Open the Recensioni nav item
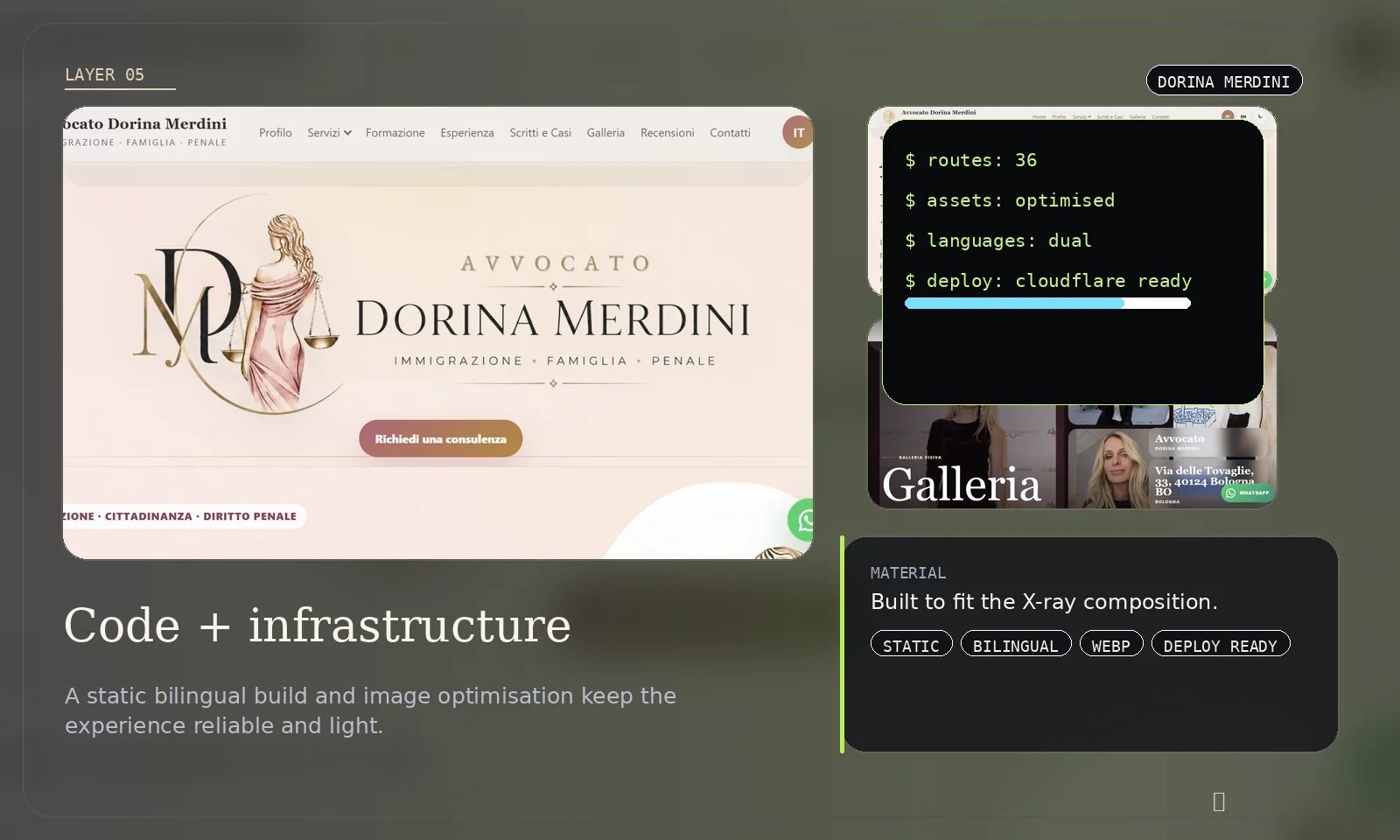The image size is (1400, 840). (x=668, y=133)
